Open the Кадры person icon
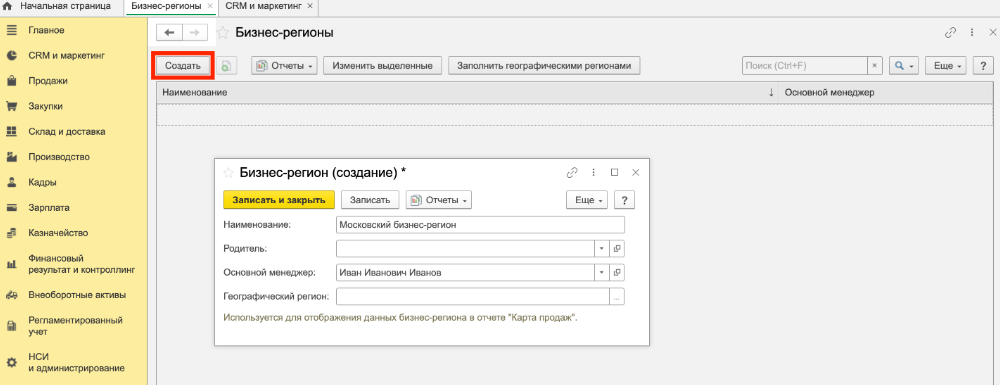The image size is (1000, 385). click(x=11, y=182)
